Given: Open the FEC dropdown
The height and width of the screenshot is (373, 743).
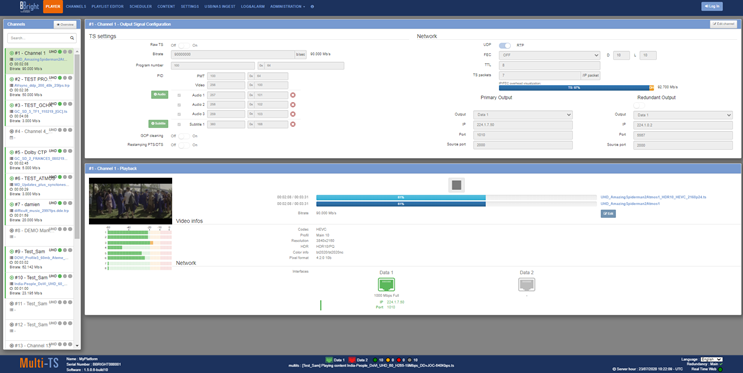Looking at the screenshot, I should [550, 55].
